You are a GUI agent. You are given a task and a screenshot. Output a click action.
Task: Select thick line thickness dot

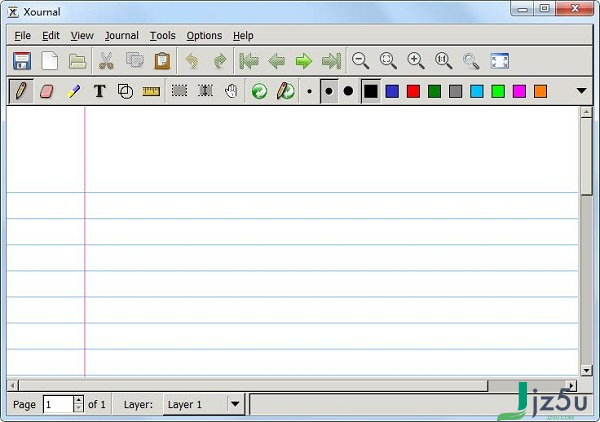point(348,91)
